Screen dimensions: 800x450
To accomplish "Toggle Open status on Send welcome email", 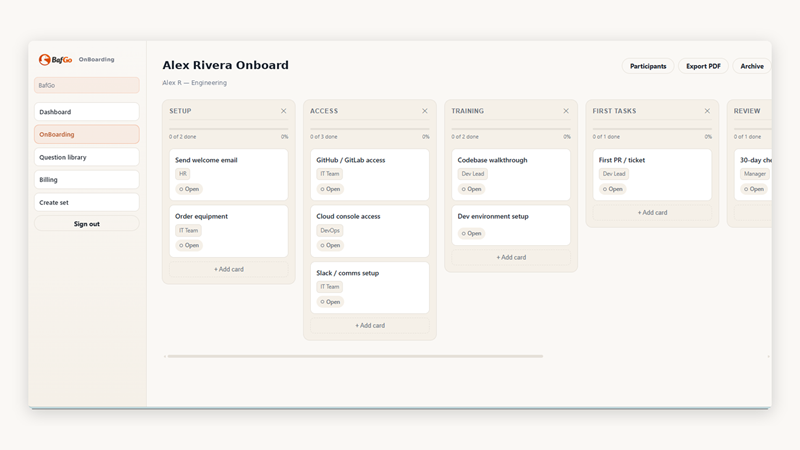I will pyautogui.click(x=189, y=189).
